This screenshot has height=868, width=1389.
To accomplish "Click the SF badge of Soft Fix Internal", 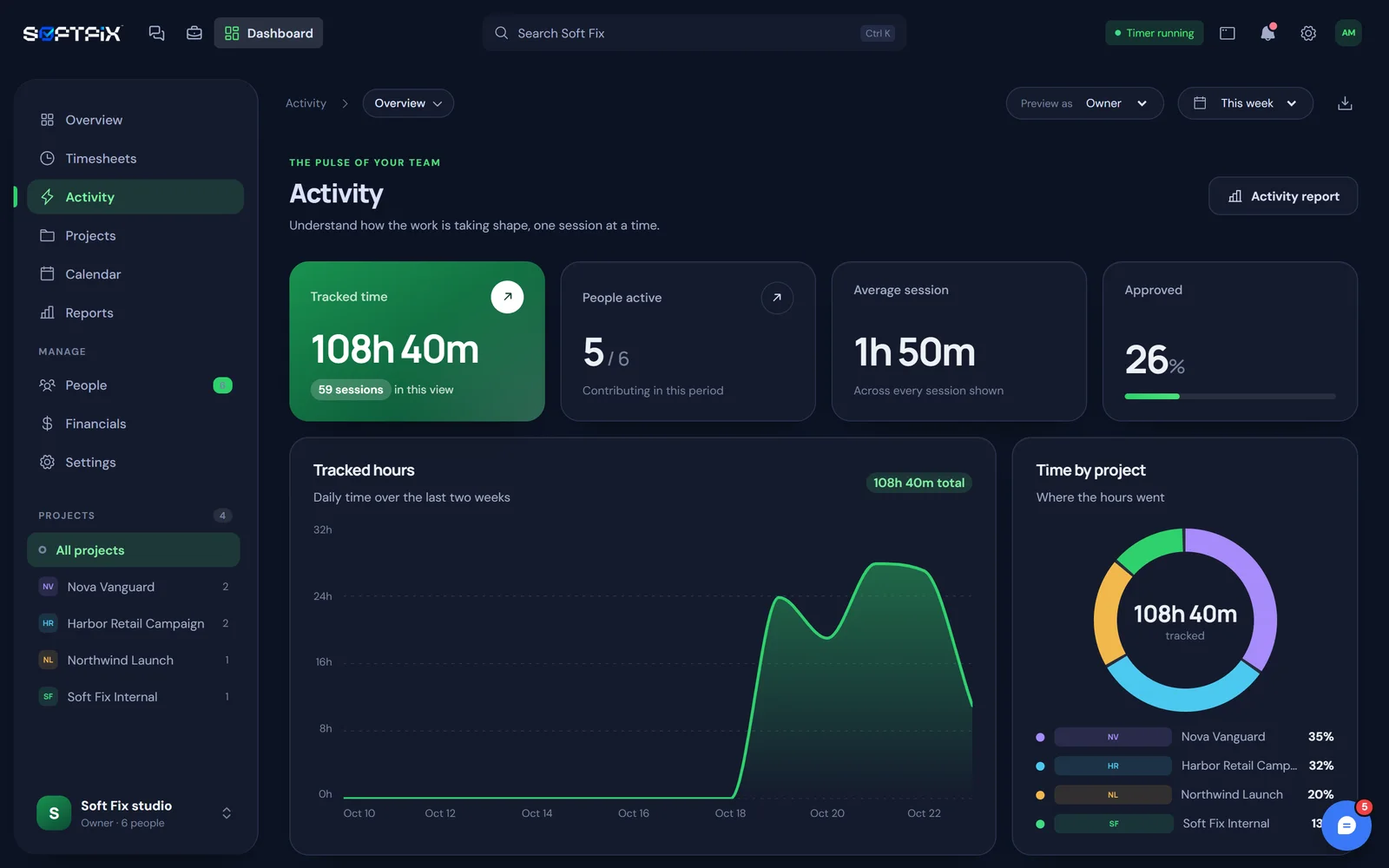I will tap(48, 696).
